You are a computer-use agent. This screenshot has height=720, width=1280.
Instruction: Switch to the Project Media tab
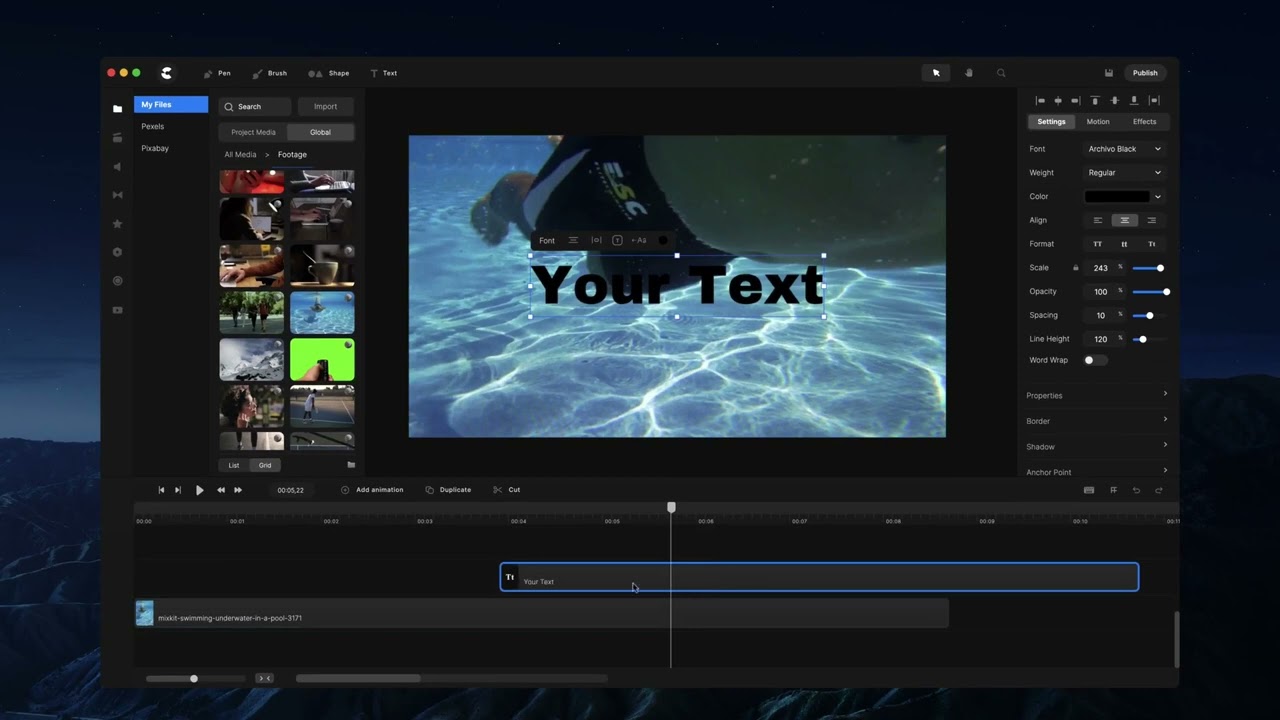coord(253,132)
